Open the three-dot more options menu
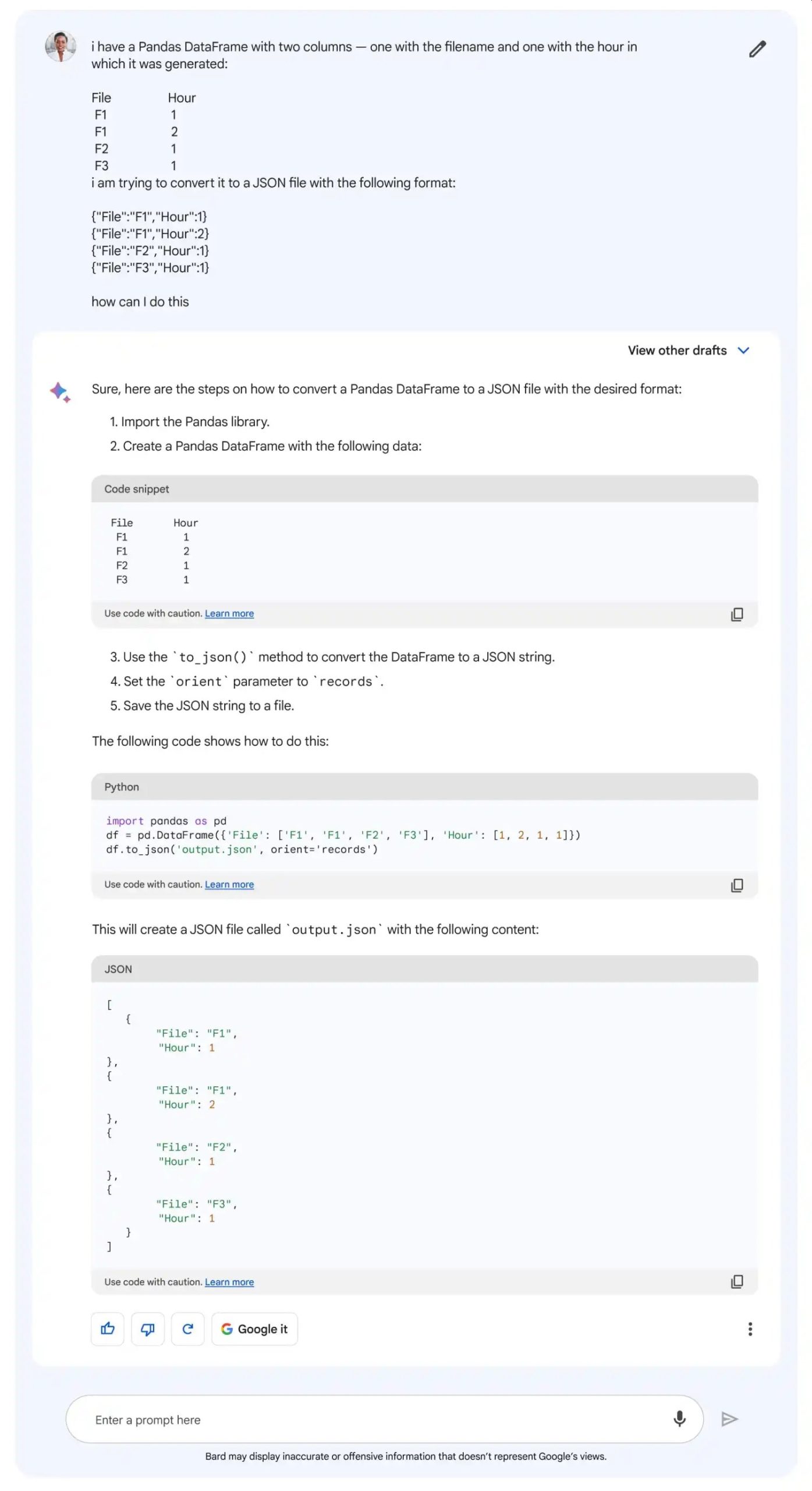The width and height of the screenshot is (812, 1491). coord(750,1329)
